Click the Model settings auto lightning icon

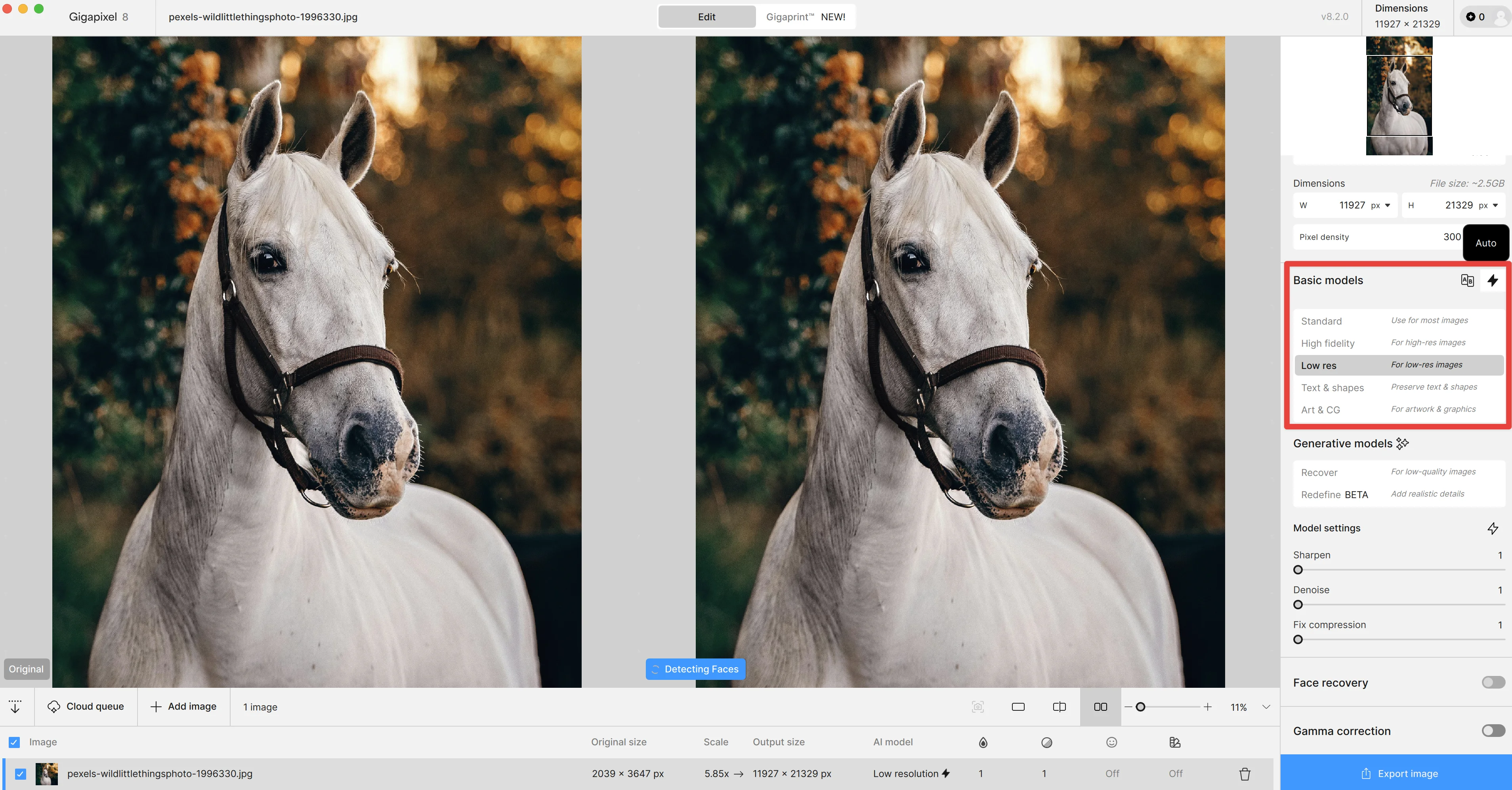coord(1493,528)
